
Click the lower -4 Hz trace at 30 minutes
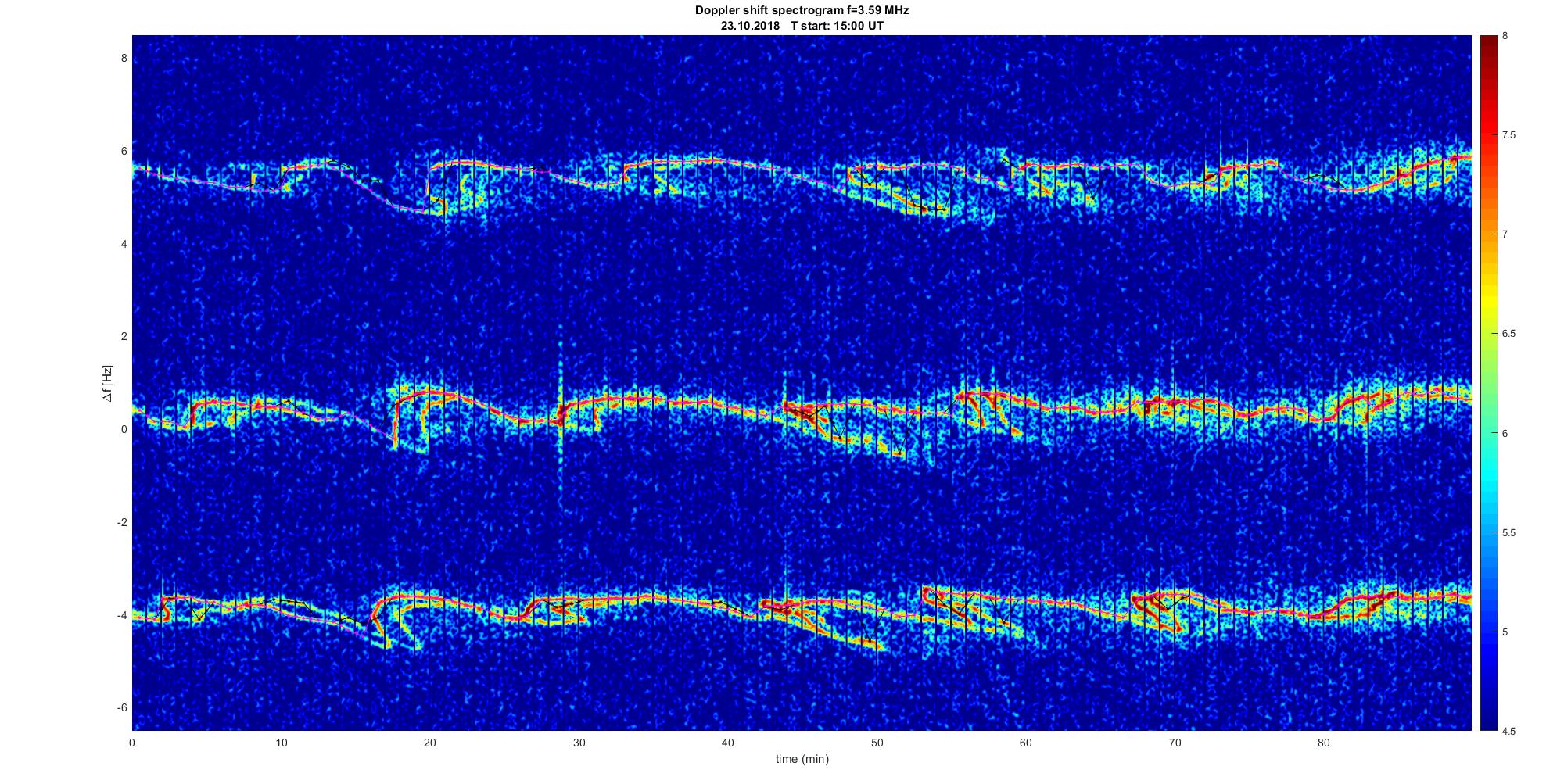[x=579, y=601]
